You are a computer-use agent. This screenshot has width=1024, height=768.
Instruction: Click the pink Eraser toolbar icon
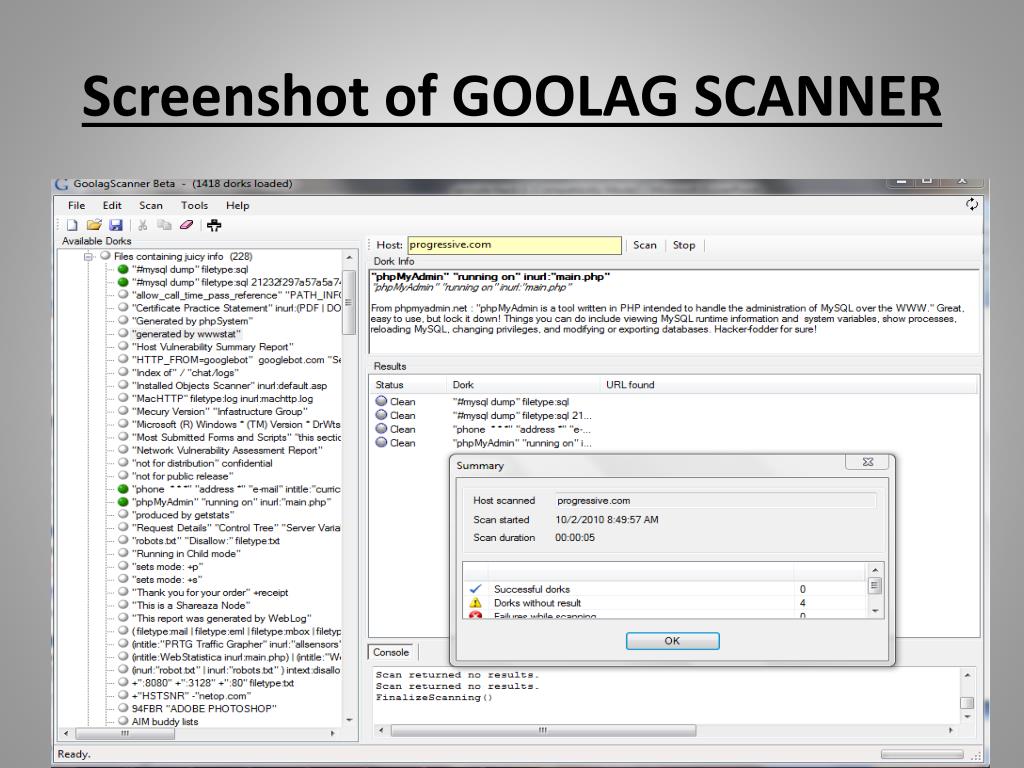pos(186,225)
